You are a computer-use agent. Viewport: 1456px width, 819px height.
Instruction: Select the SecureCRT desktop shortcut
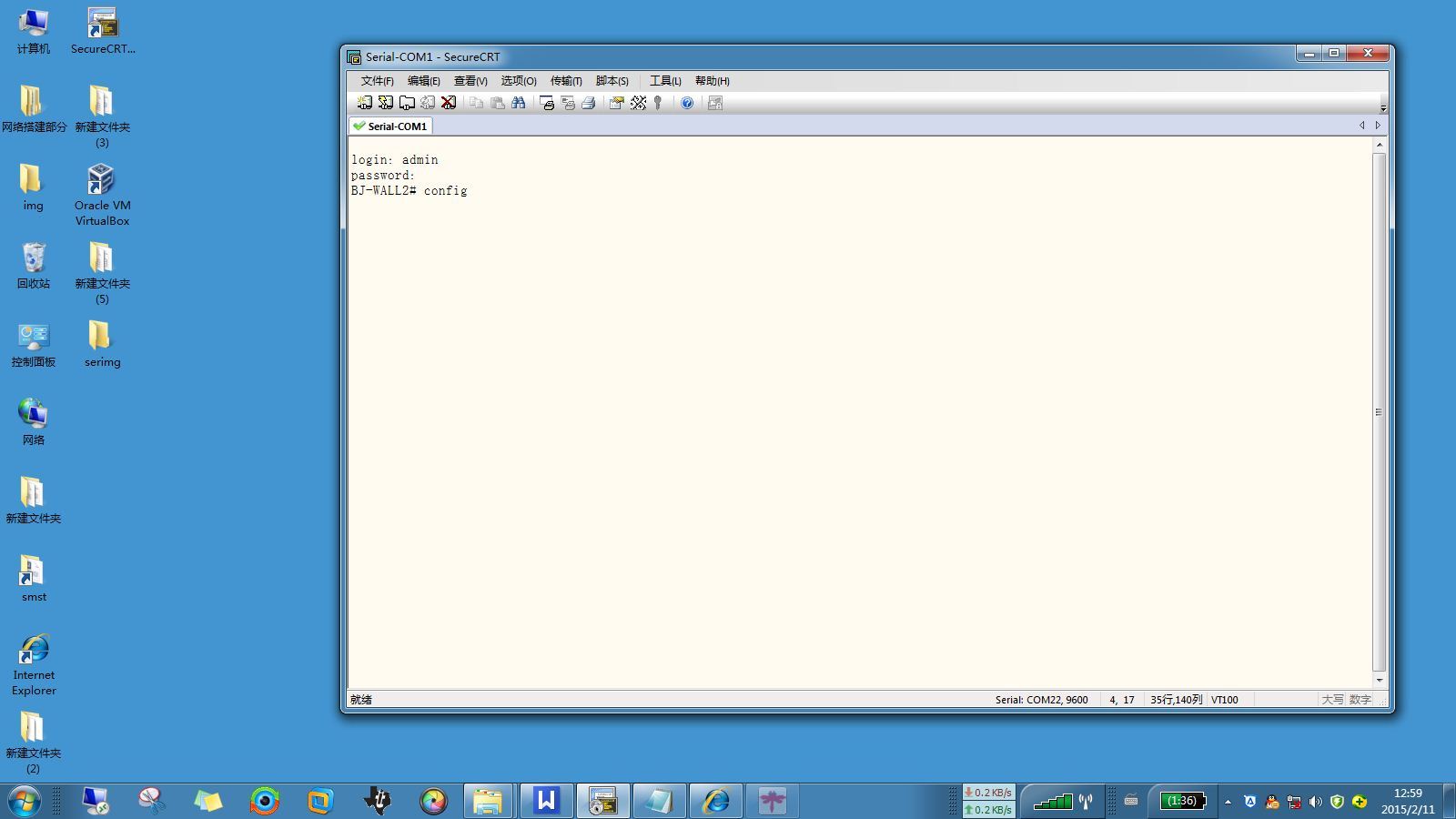point(103,32)
